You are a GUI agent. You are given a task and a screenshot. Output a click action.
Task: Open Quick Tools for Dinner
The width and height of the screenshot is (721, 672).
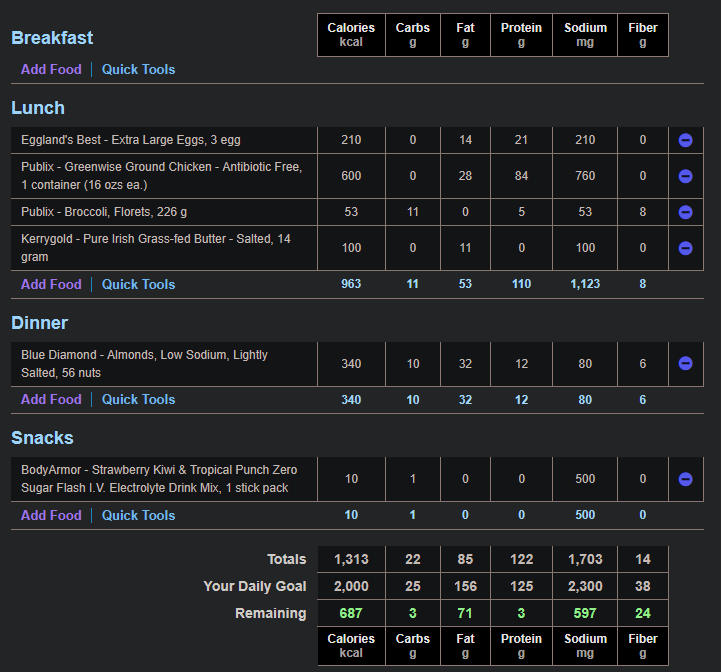(x=138, y=399)
